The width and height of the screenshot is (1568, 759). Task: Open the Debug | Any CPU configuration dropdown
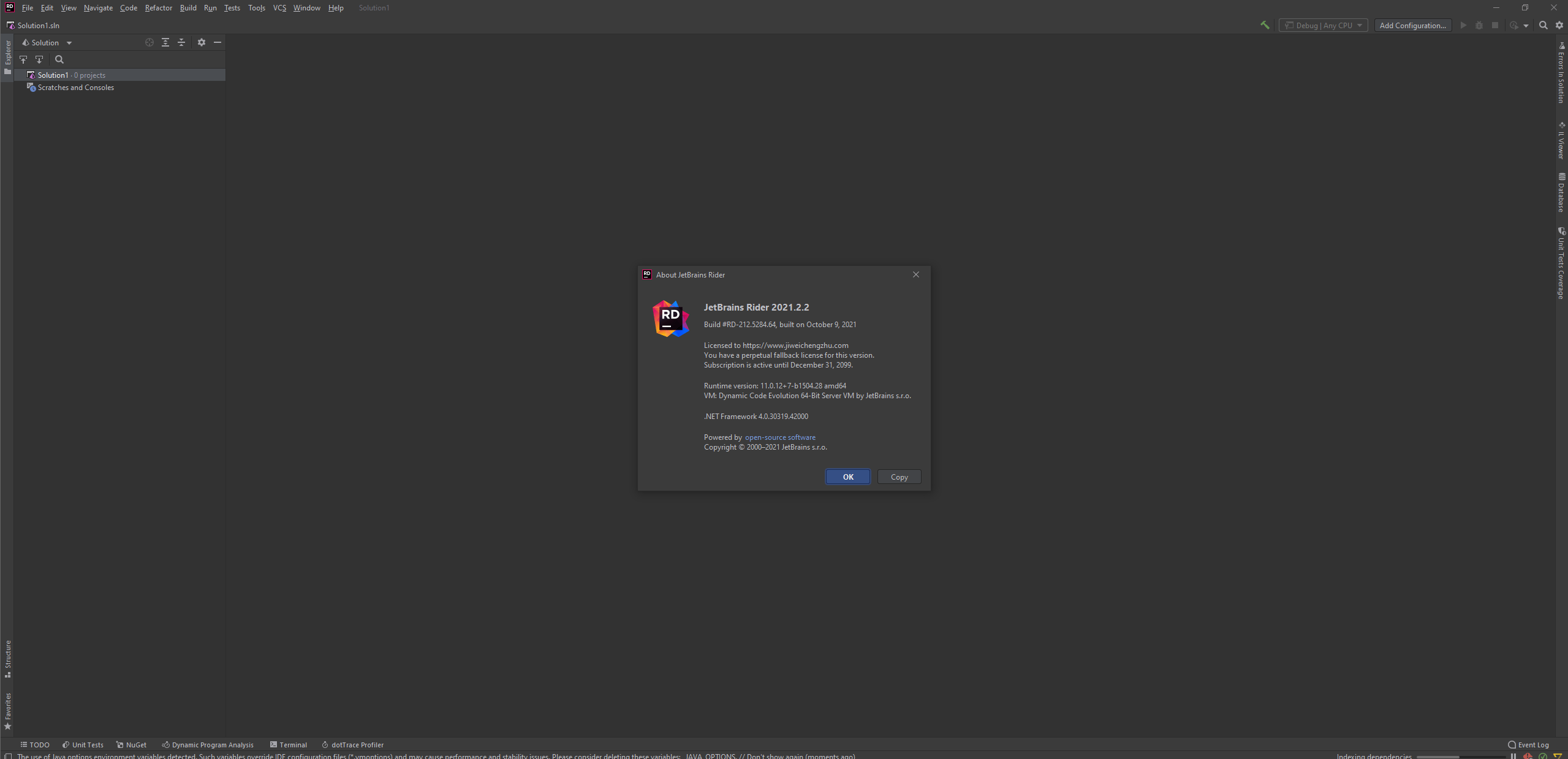click(1323, 25)
